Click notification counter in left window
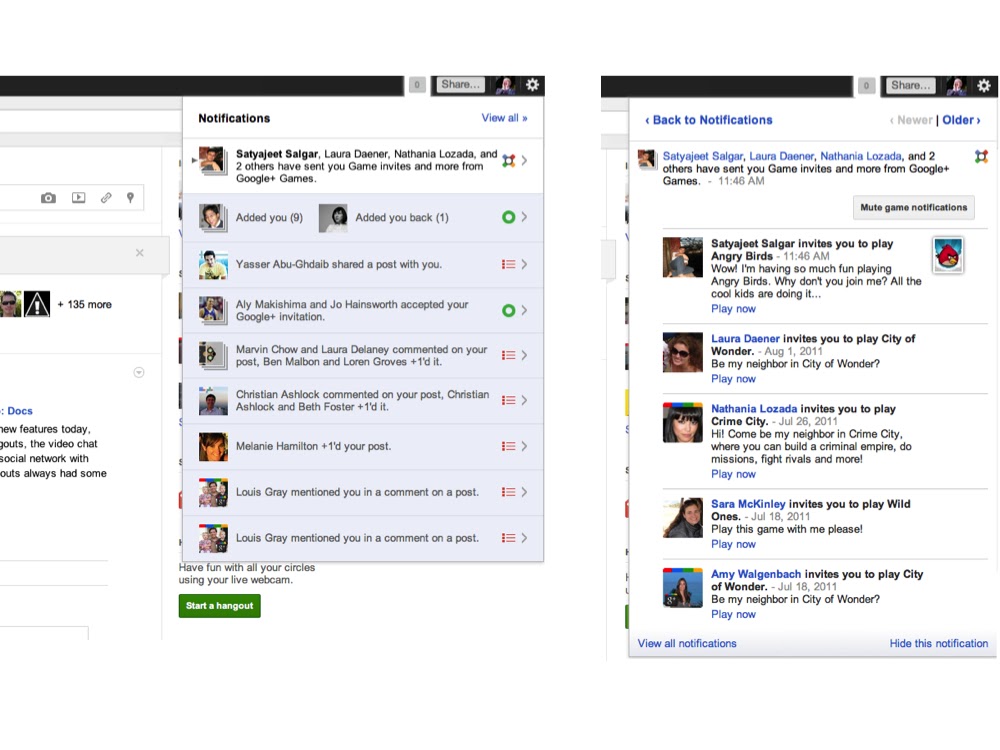1000x750 pixels. [417, 85]
